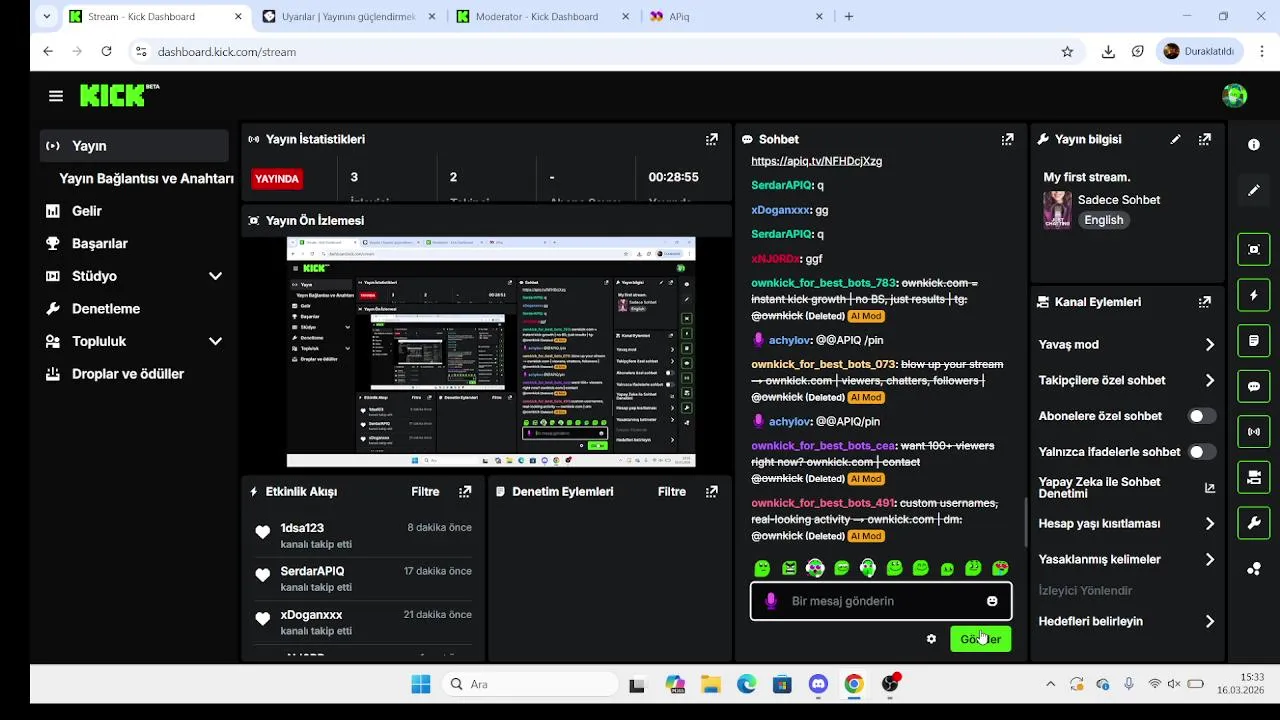Screen dimensions: 1280x720
Task: Click the English language tag
Action: click(1104, 220)
